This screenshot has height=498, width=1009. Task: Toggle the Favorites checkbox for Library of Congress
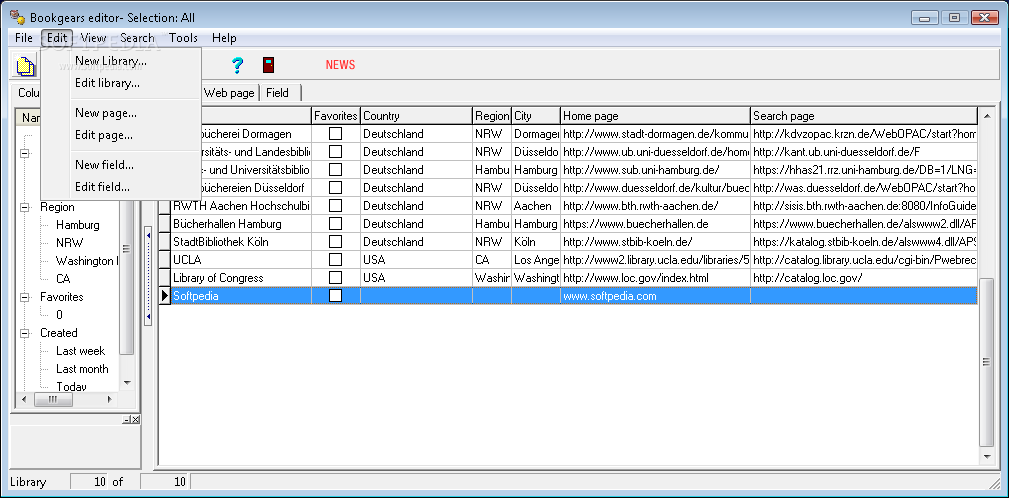(335, 278)
